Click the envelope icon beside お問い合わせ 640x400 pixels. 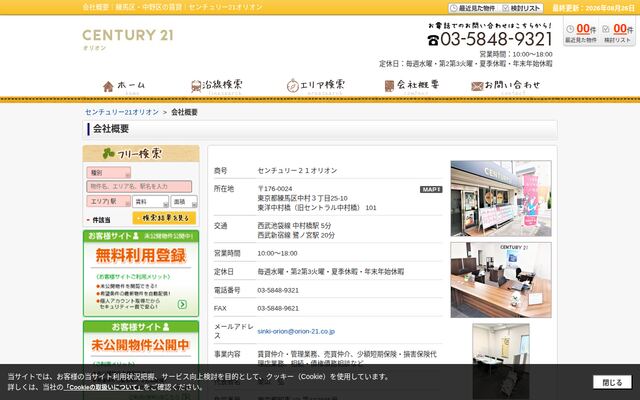477,86
